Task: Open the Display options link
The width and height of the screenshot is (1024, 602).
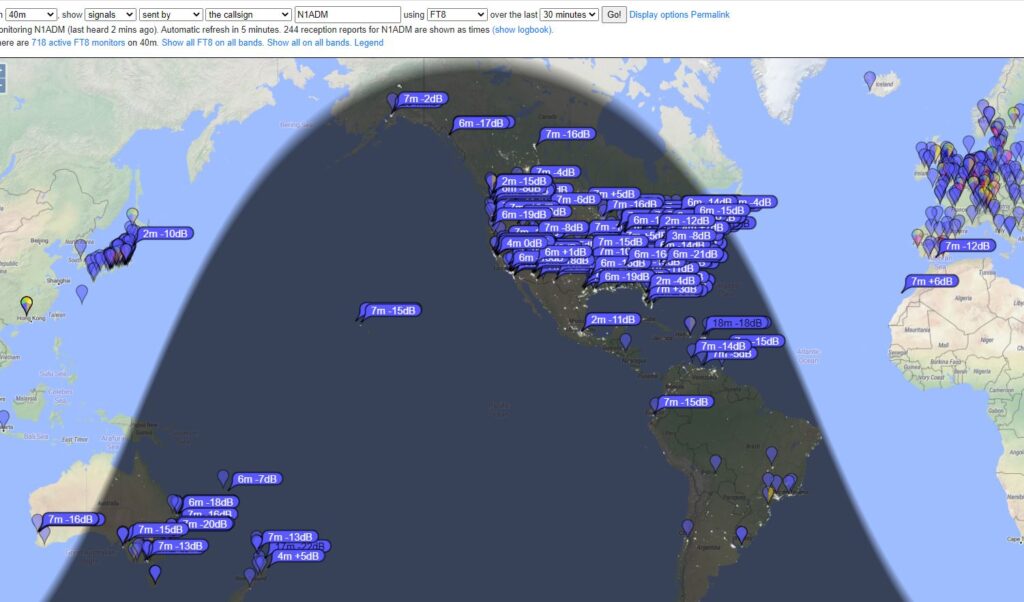Action: pos(658,15)
